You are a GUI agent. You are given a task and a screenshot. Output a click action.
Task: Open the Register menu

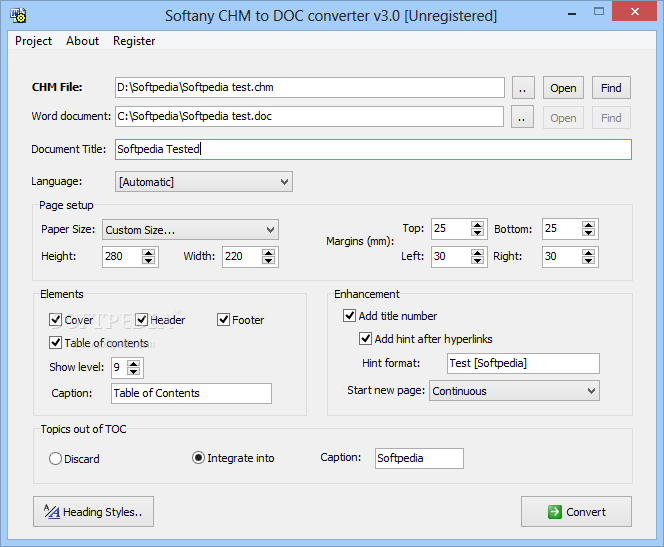134,41
